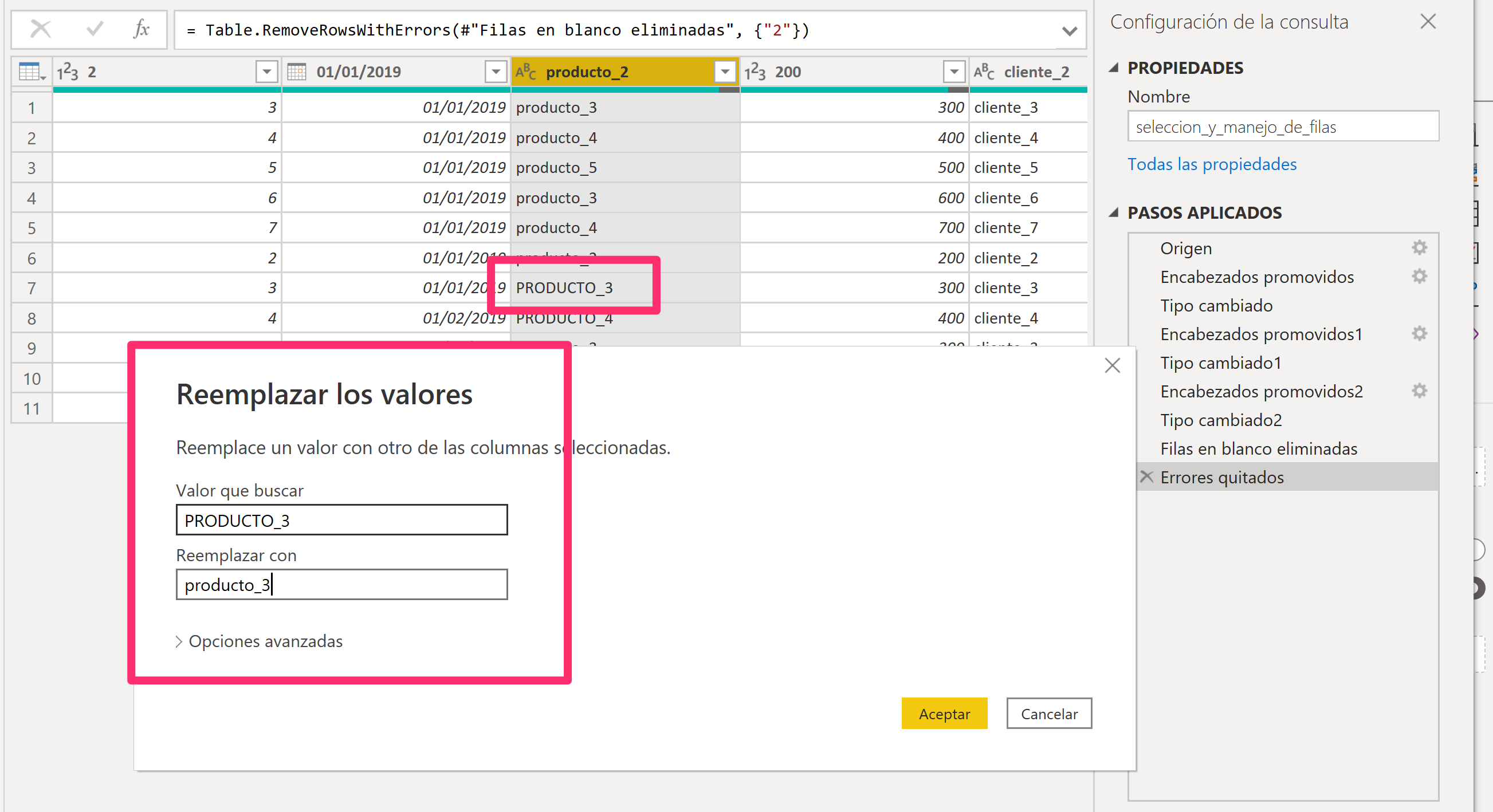This screenshot has width=1493, height=812.
Task: Click the text type icon of producto_2 column
Action: [x=525, y=72]
